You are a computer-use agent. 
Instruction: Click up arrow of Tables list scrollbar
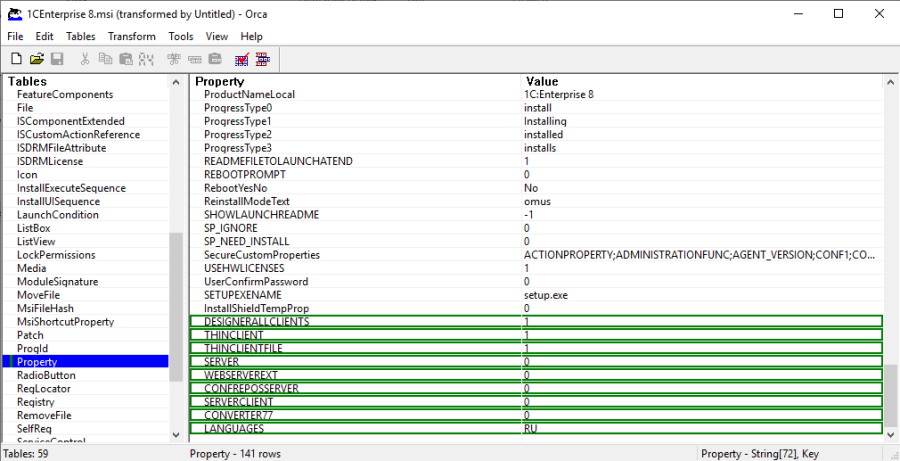[x=176, y=82]
